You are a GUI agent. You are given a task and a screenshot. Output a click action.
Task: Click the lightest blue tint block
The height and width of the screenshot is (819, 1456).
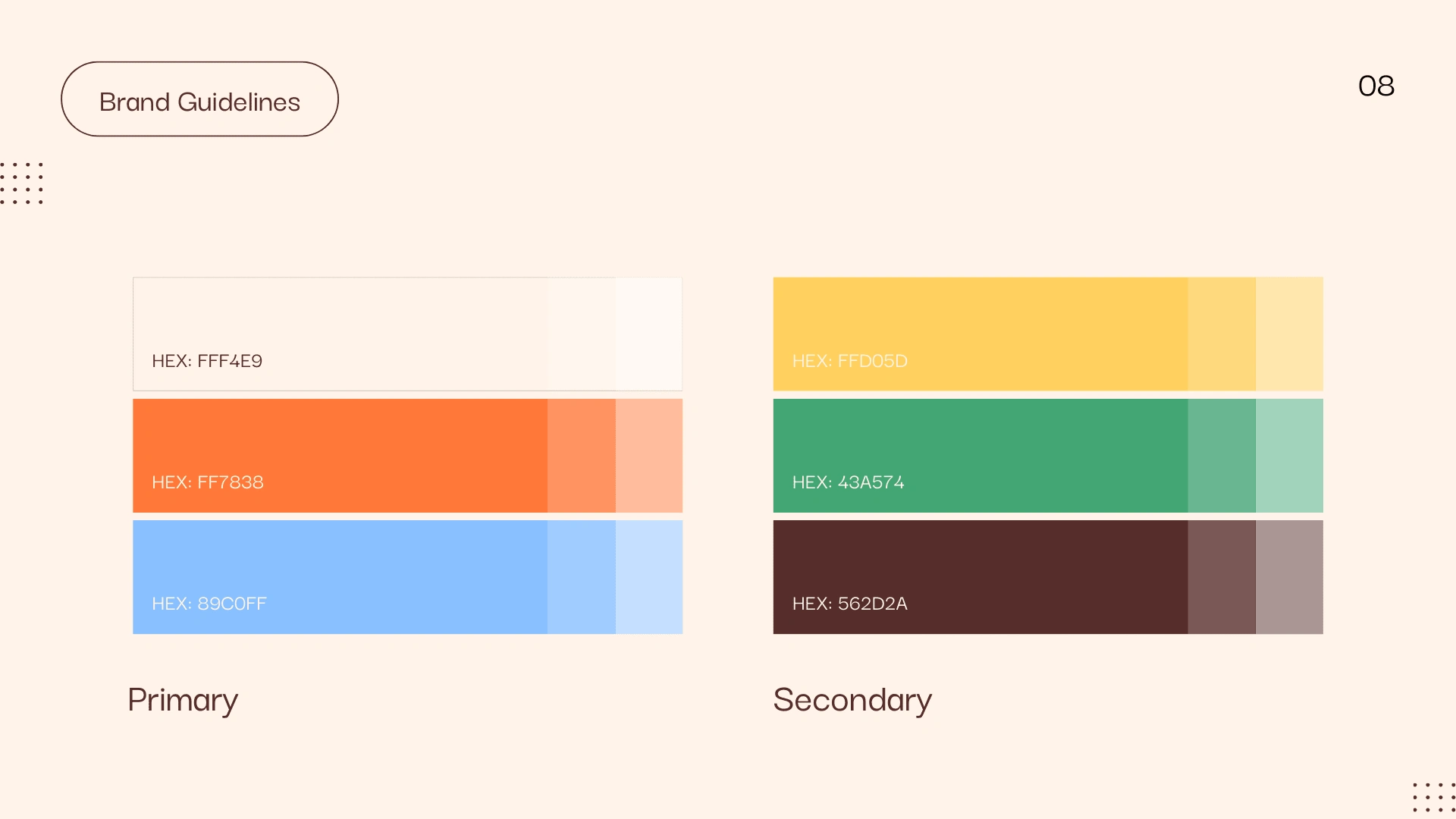[649, 577]
